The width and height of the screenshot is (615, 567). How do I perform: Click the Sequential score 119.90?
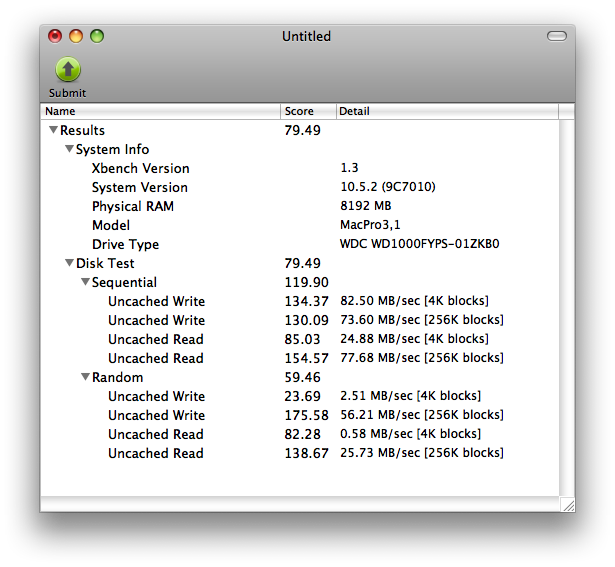point(306,282)
